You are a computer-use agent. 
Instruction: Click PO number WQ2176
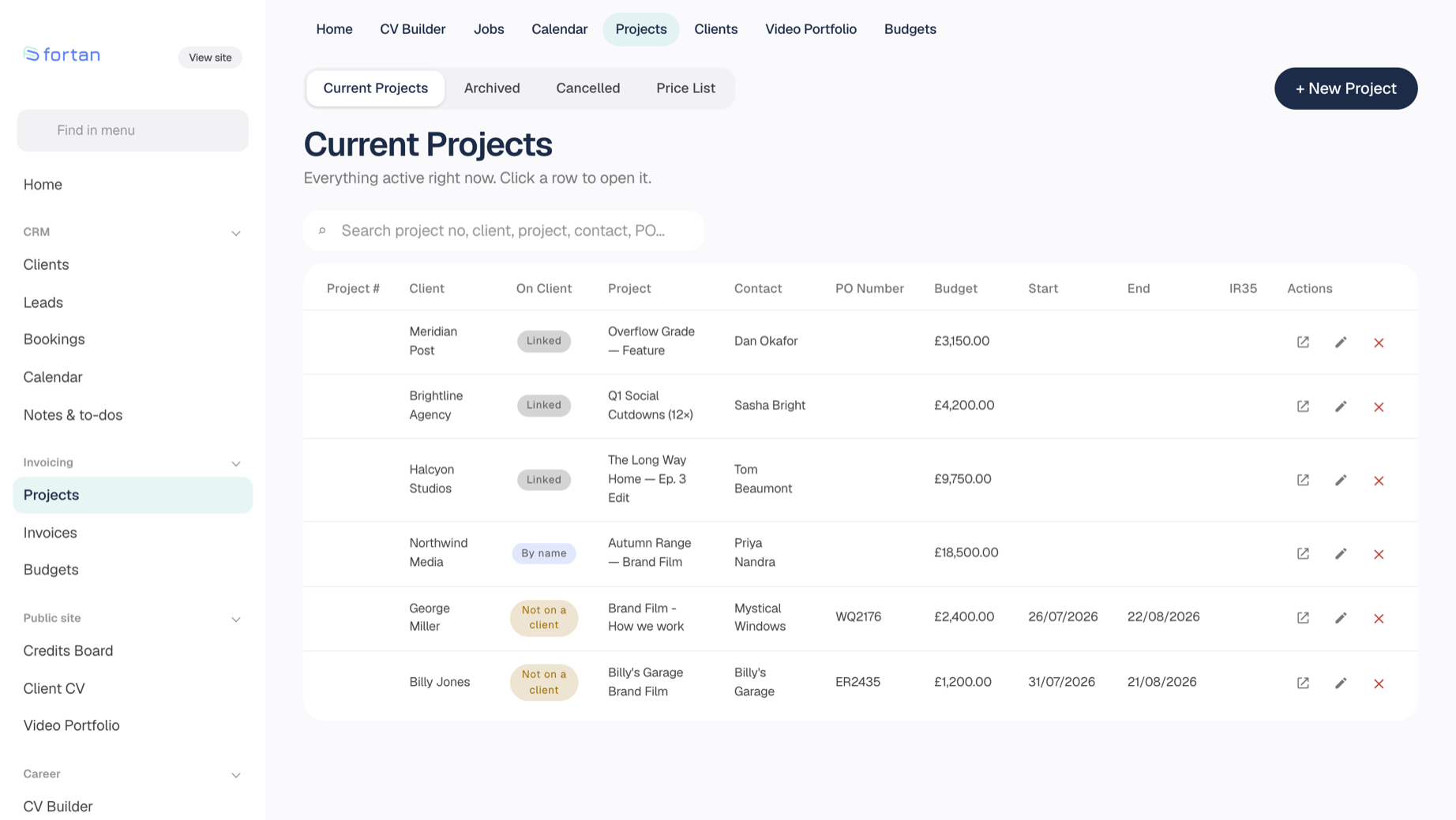(x=858, y=617)
